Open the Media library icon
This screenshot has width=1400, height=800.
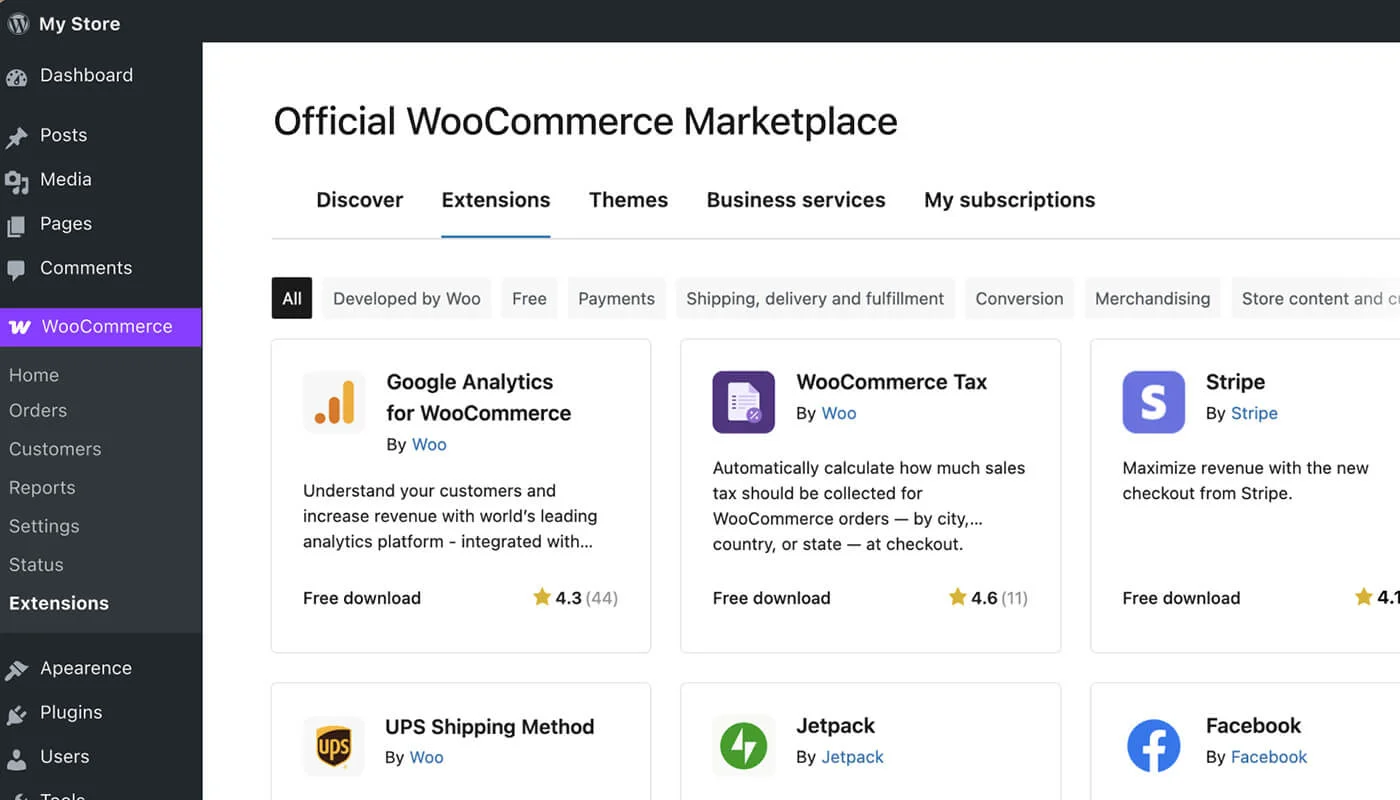pos(18,180)
